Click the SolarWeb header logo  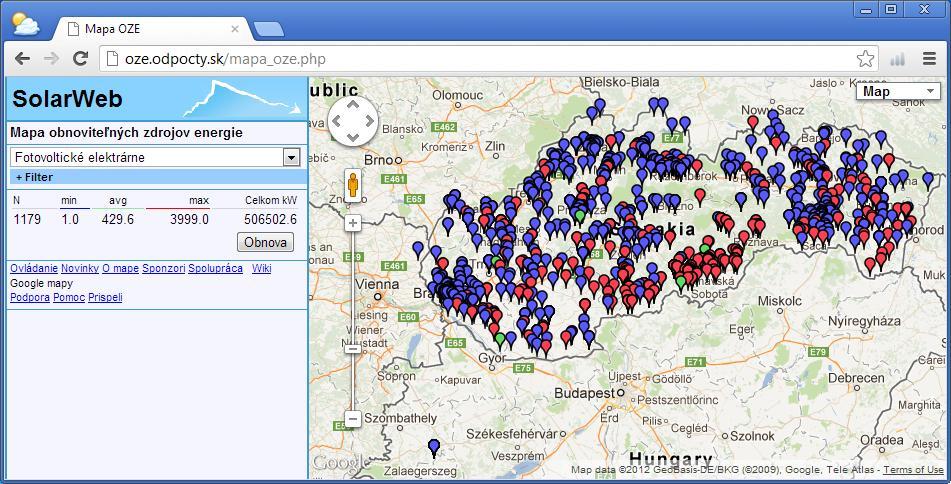[67, 99]
